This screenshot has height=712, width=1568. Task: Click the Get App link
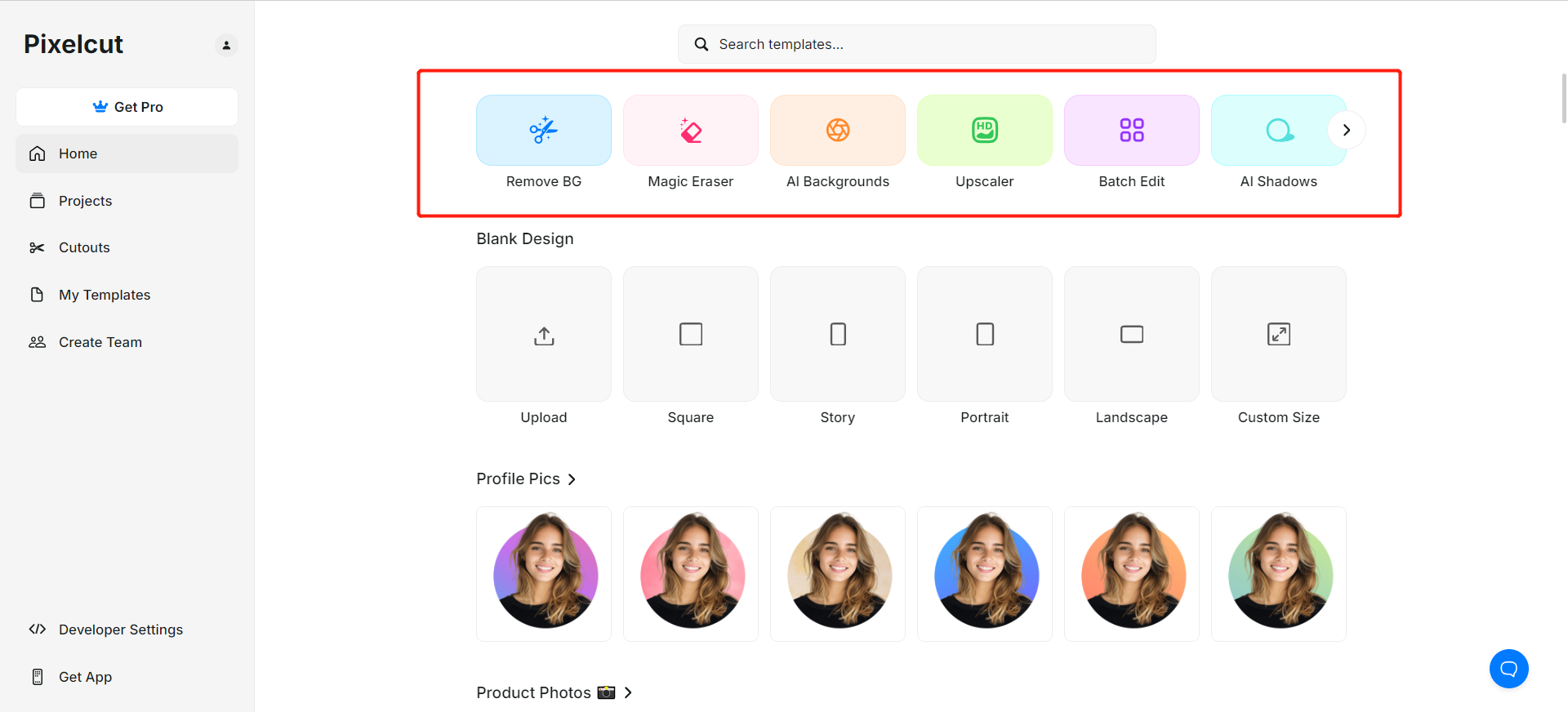click(x=127, y=677)
